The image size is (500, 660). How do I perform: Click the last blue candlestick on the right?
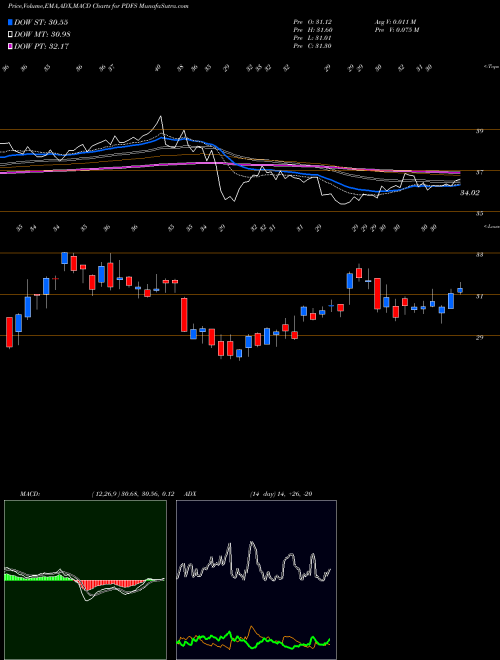point(460,290)
